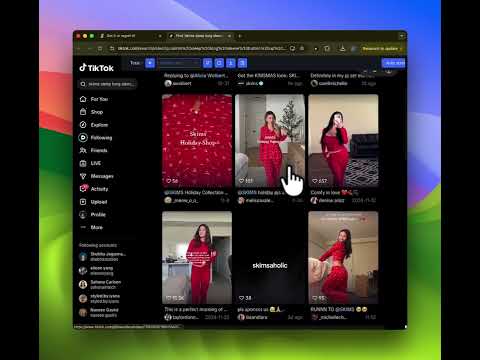This screenshot has width=480, height=360.
Task: Click the Relaunch to update button
Action: pos(382,49)
